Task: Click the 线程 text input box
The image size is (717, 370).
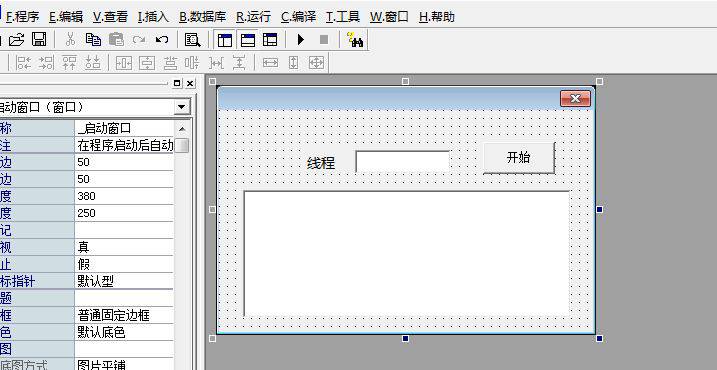Action: [x=402, y=161]
